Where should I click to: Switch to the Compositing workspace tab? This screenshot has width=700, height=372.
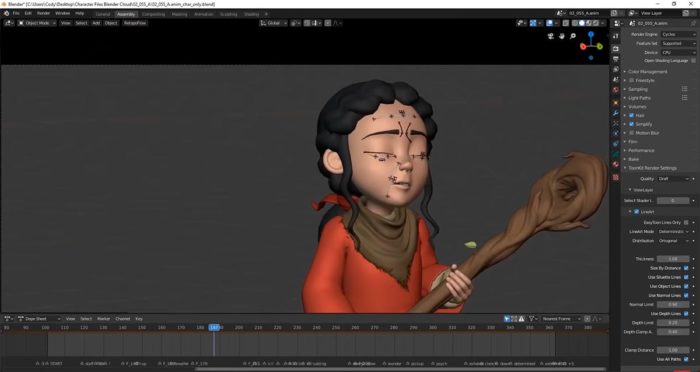[x=153, y=14]
